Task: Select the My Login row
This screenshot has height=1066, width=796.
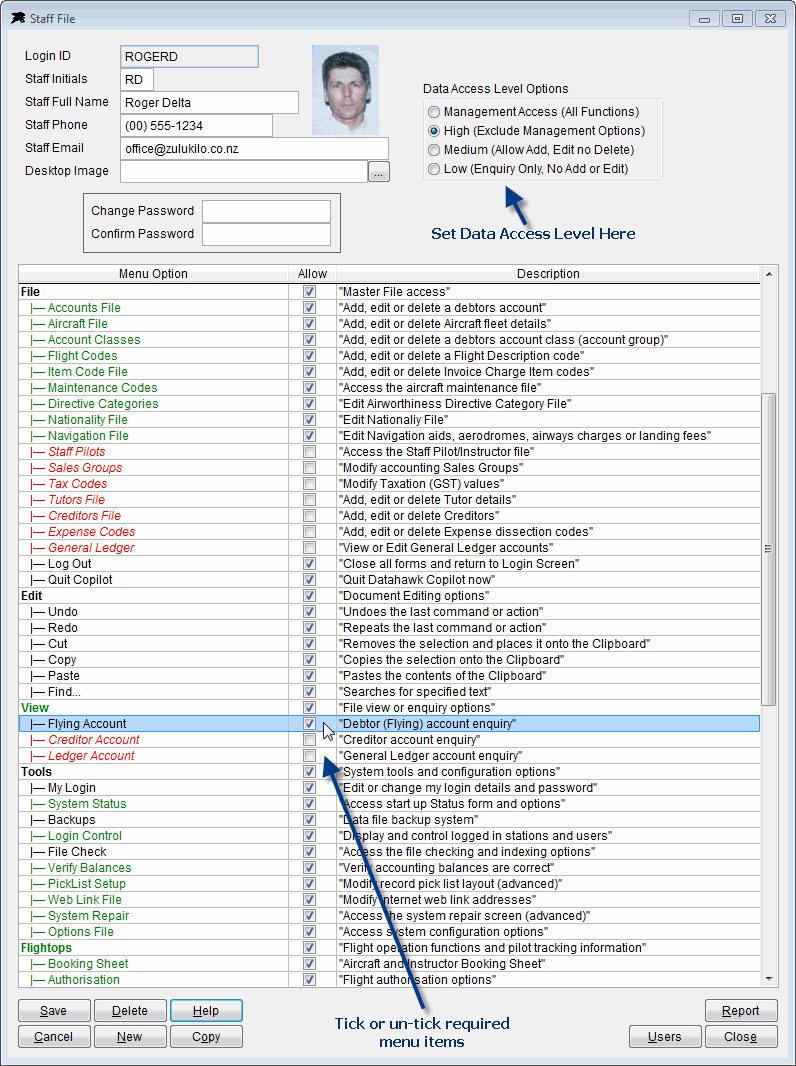Action: click(x=389, y=787)
